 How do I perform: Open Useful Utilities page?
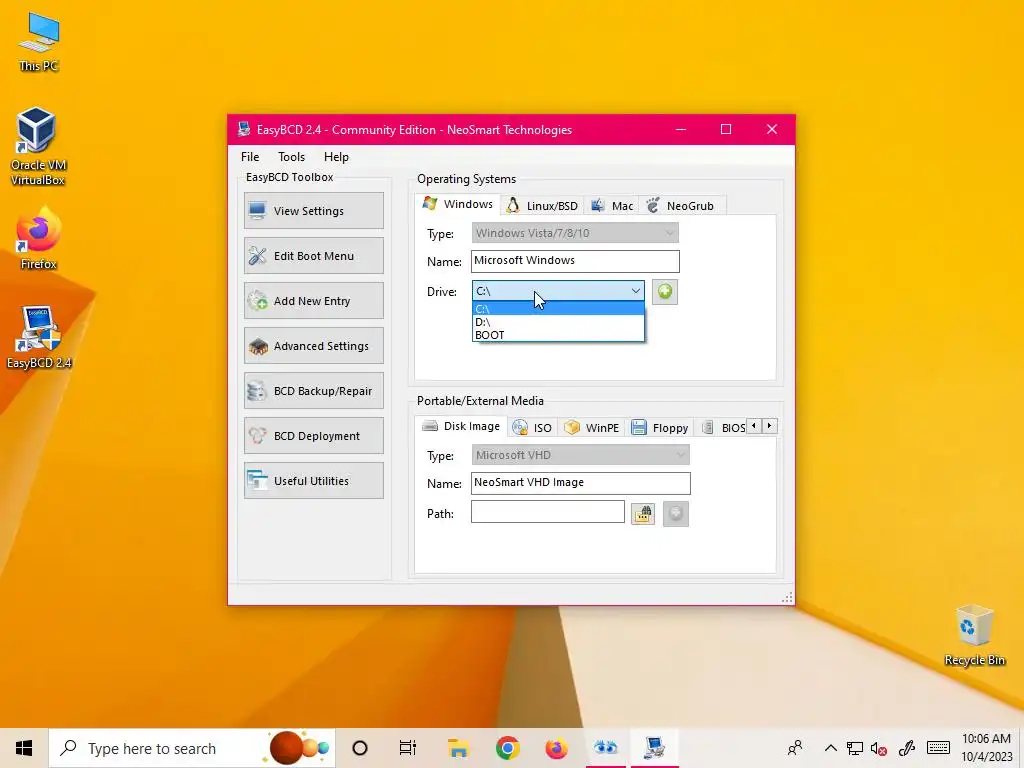coord(313,481)
